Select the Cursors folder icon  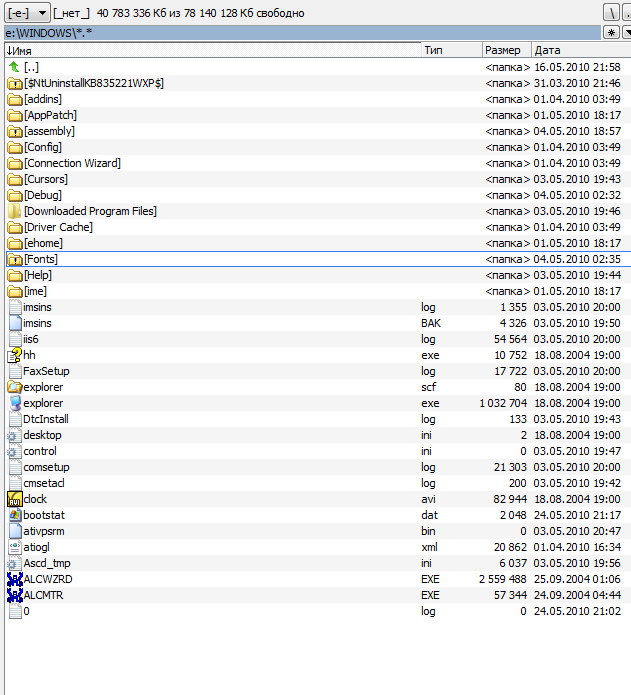point(15,180)
